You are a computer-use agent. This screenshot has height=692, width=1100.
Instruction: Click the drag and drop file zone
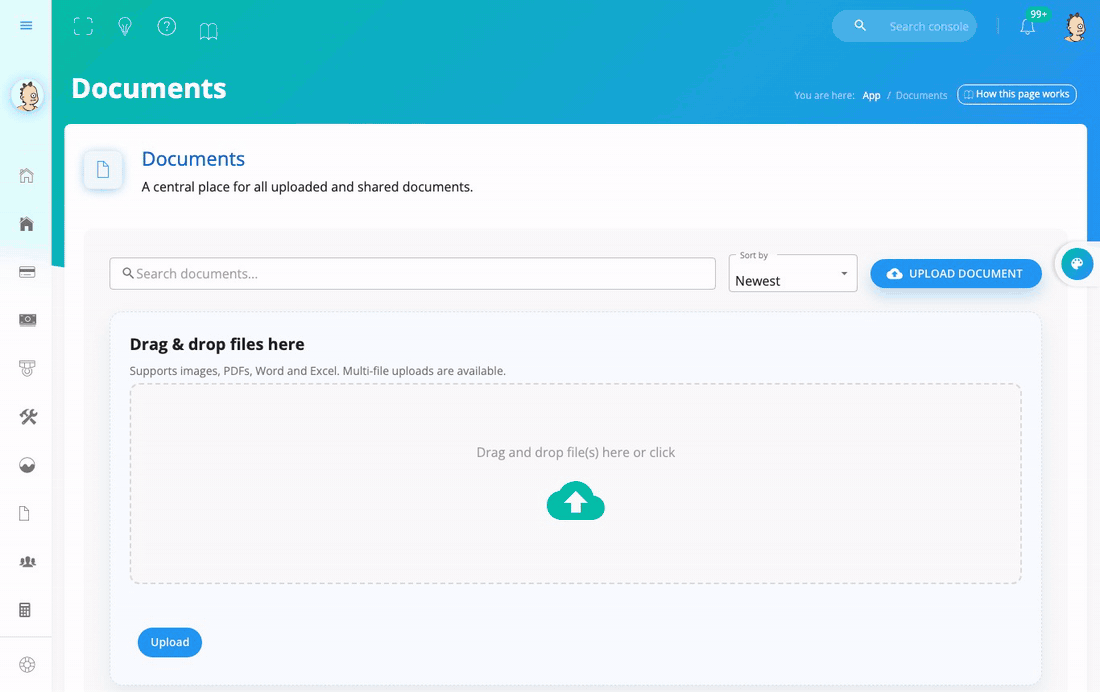pyautogui.click(x=575, y=484)
